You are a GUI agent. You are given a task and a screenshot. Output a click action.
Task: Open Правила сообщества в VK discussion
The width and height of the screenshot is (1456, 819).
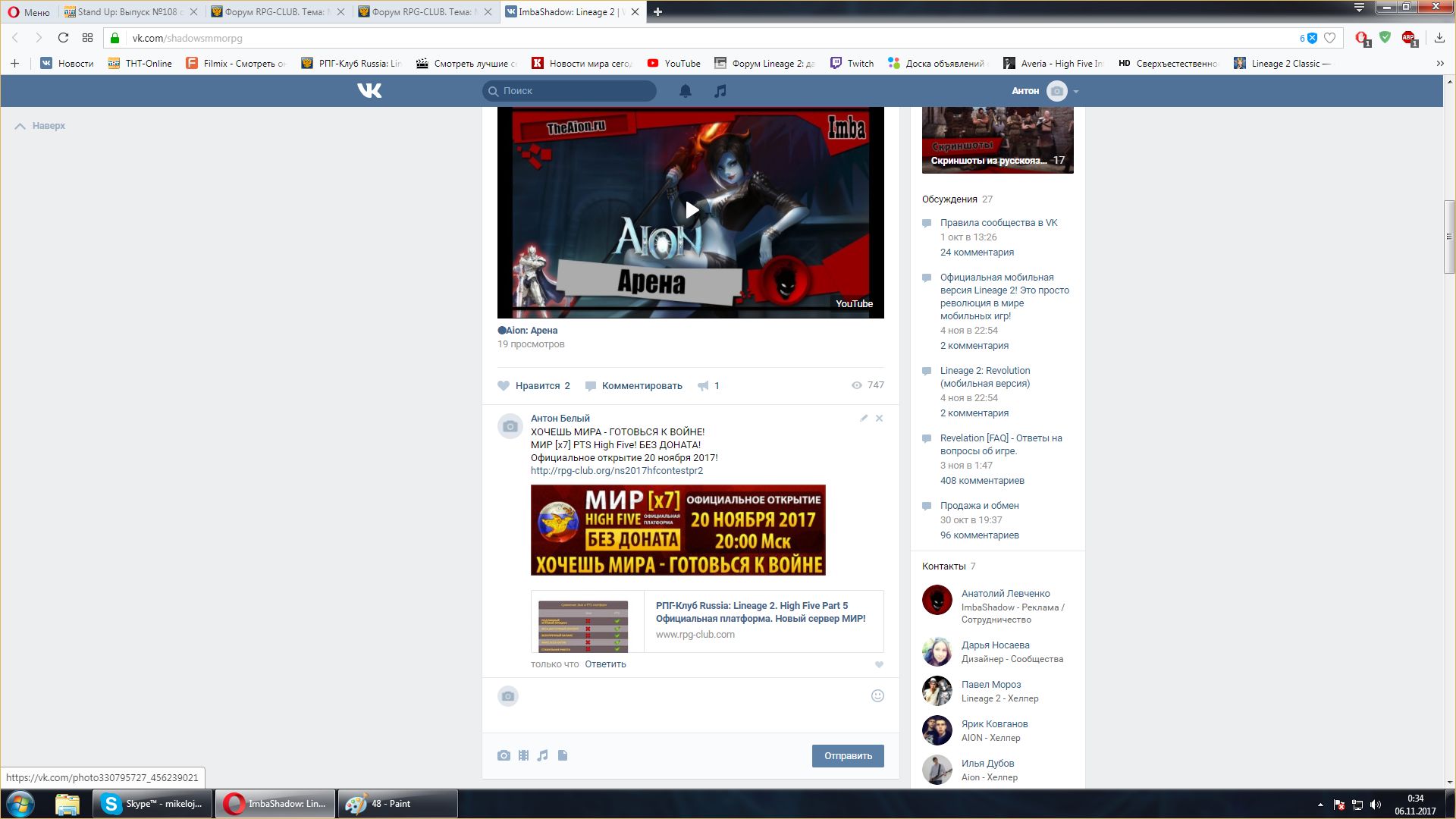coord(999,223)
